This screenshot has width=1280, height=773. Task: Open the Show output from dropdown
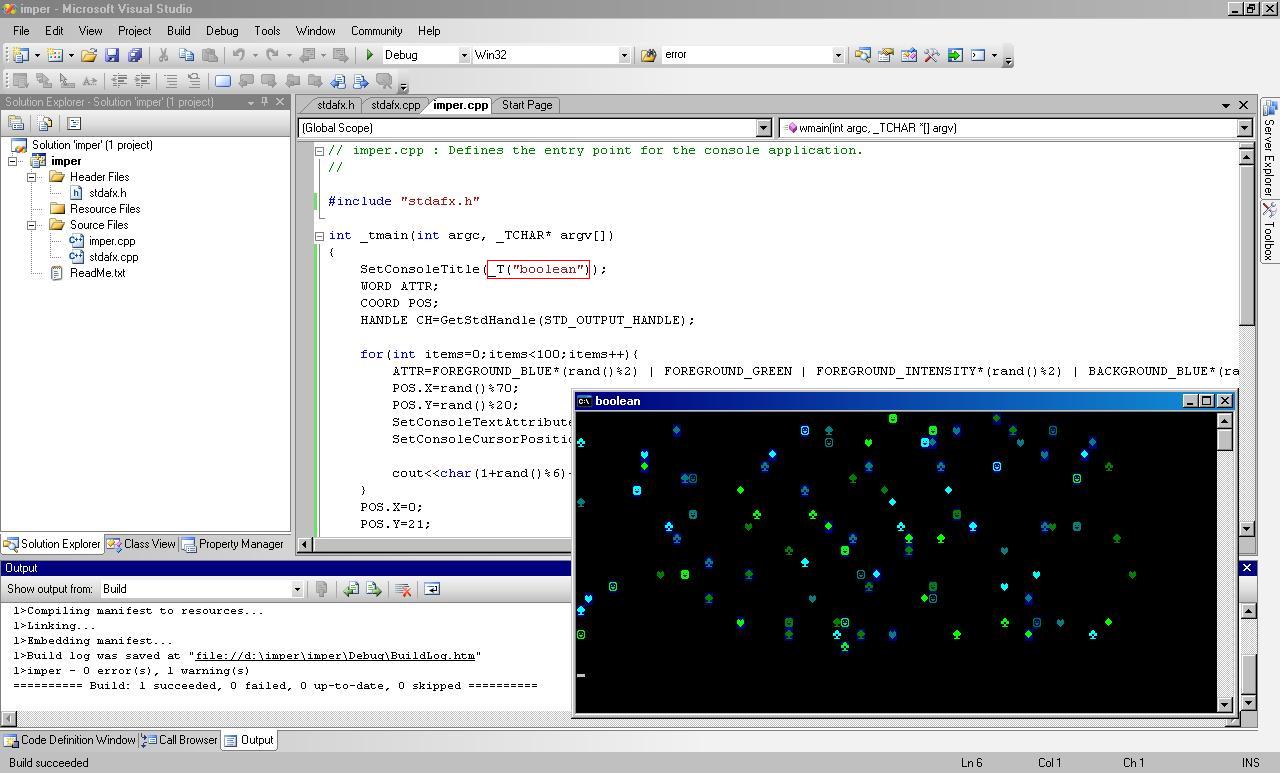pyautogui.click(x=296, y=589)
